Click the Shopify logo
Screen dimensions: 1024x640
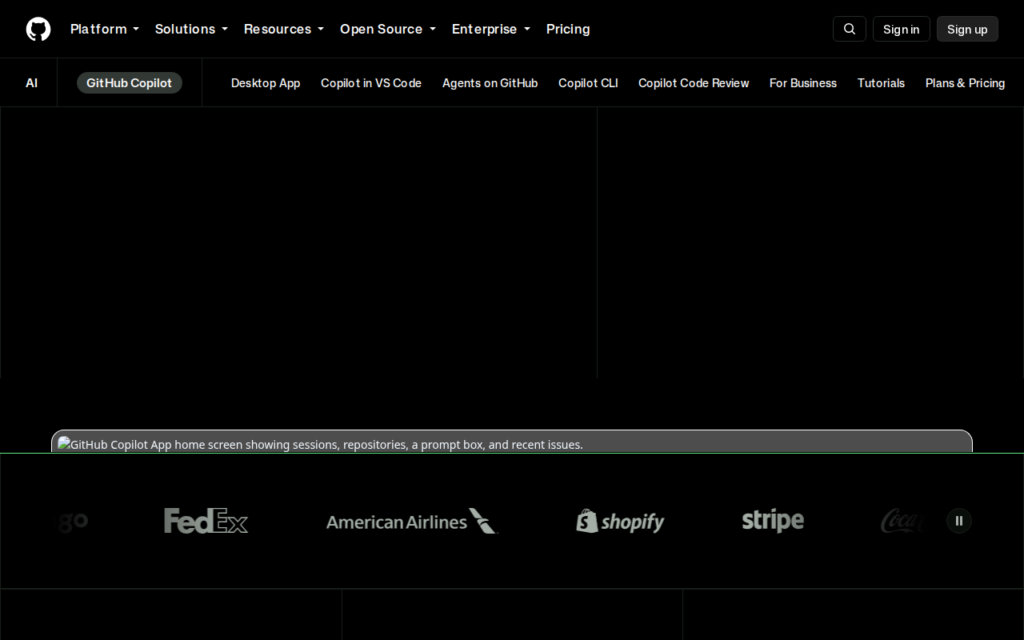coord(620,521)
